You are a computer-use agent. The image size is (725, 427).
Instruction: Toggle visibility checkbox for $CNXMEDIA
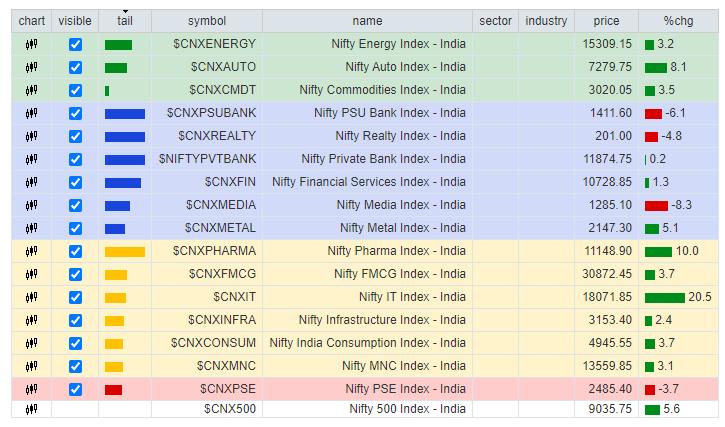(75, 205)
